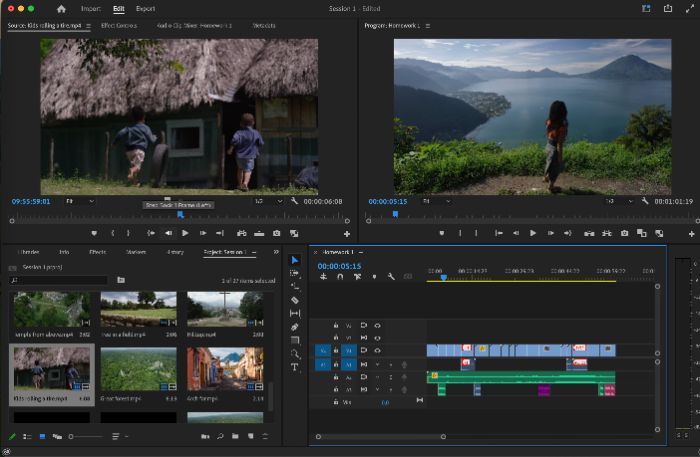Open Timeline display settings wrench
Viewport: 700px width, 457px height.
click(x=391, y=277)
